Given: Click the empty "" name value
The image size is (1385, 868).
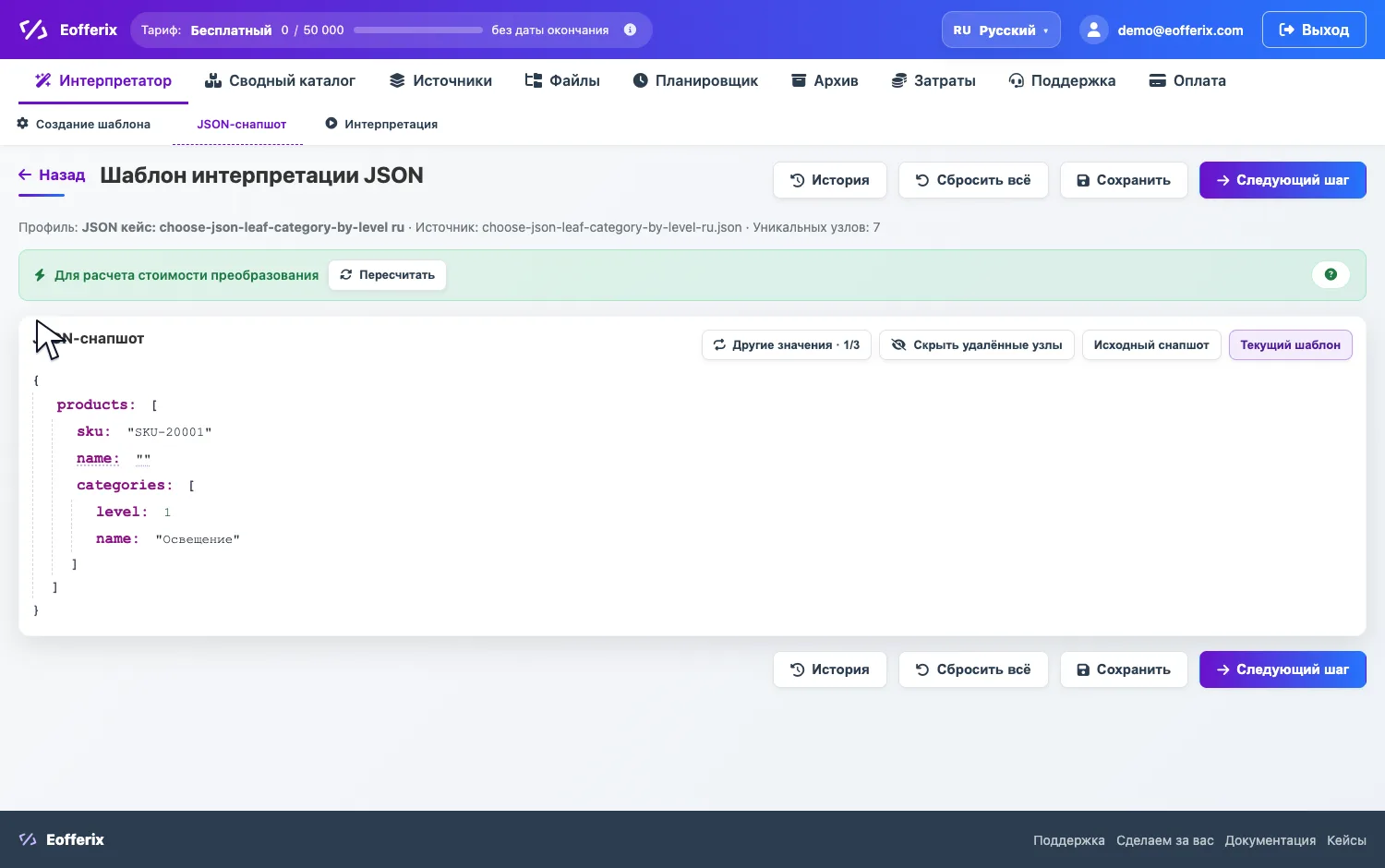Looking at the screenshot, I should pos(143,459).
